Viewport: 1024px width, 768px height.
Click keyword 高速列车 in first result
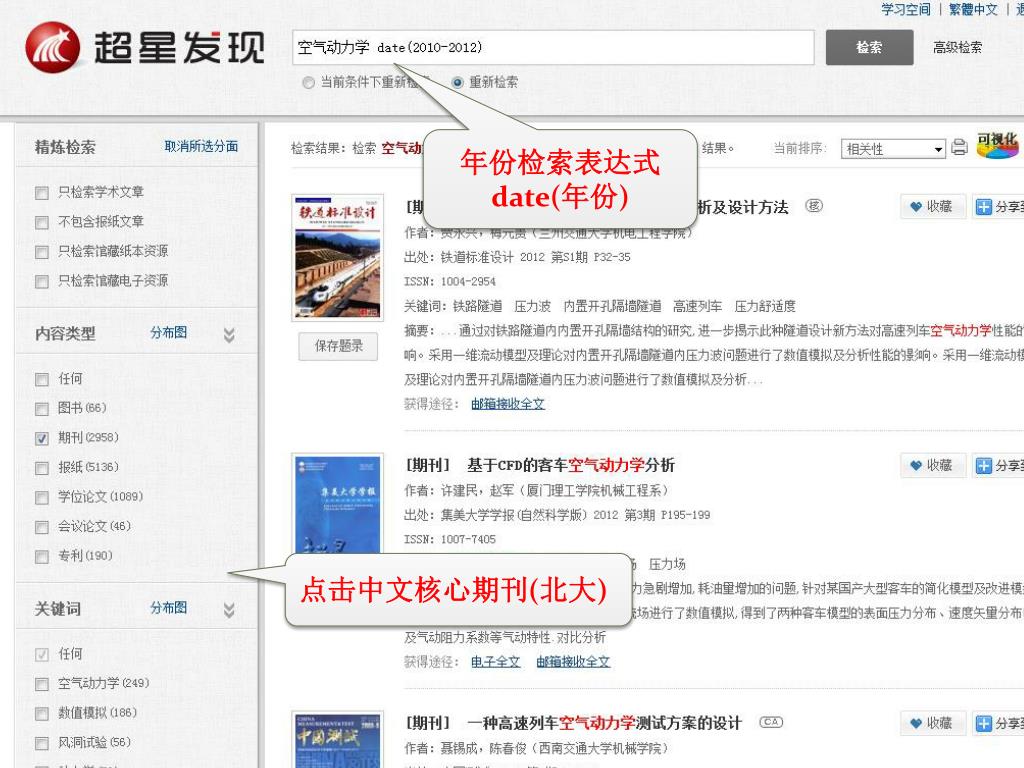point(697,306)
